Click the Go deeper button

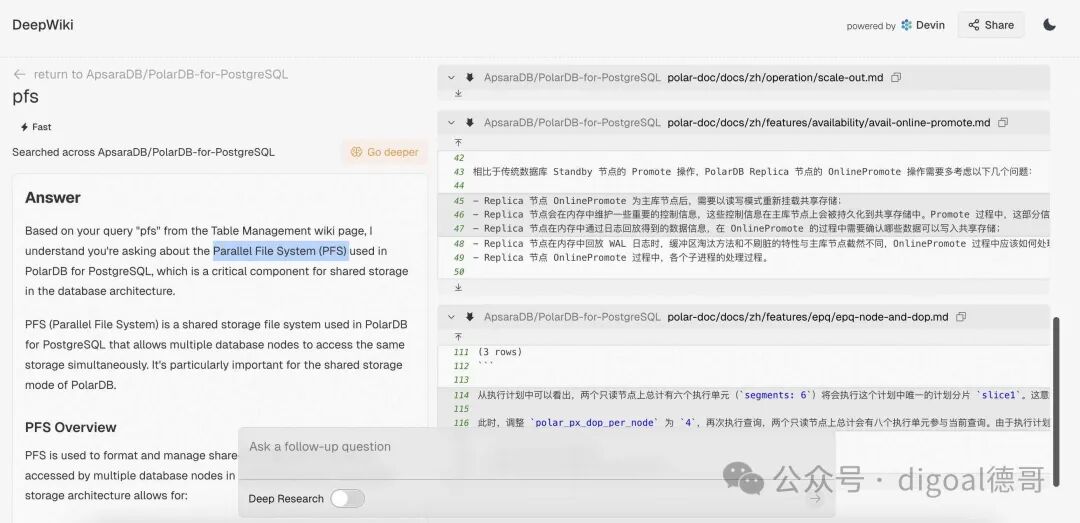click(384, 152)
